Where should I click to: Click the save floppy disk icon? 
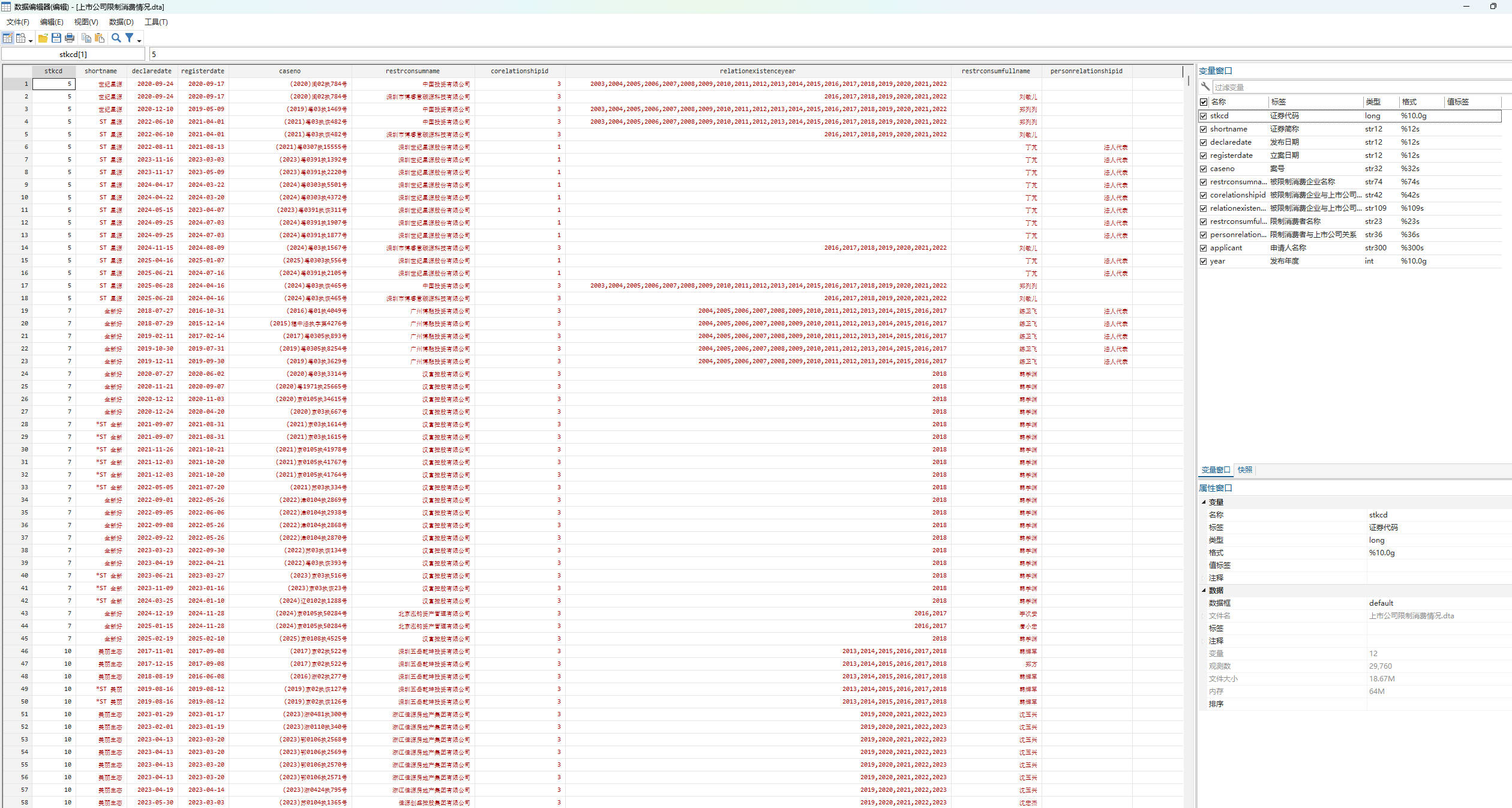(x=56, y=38)
